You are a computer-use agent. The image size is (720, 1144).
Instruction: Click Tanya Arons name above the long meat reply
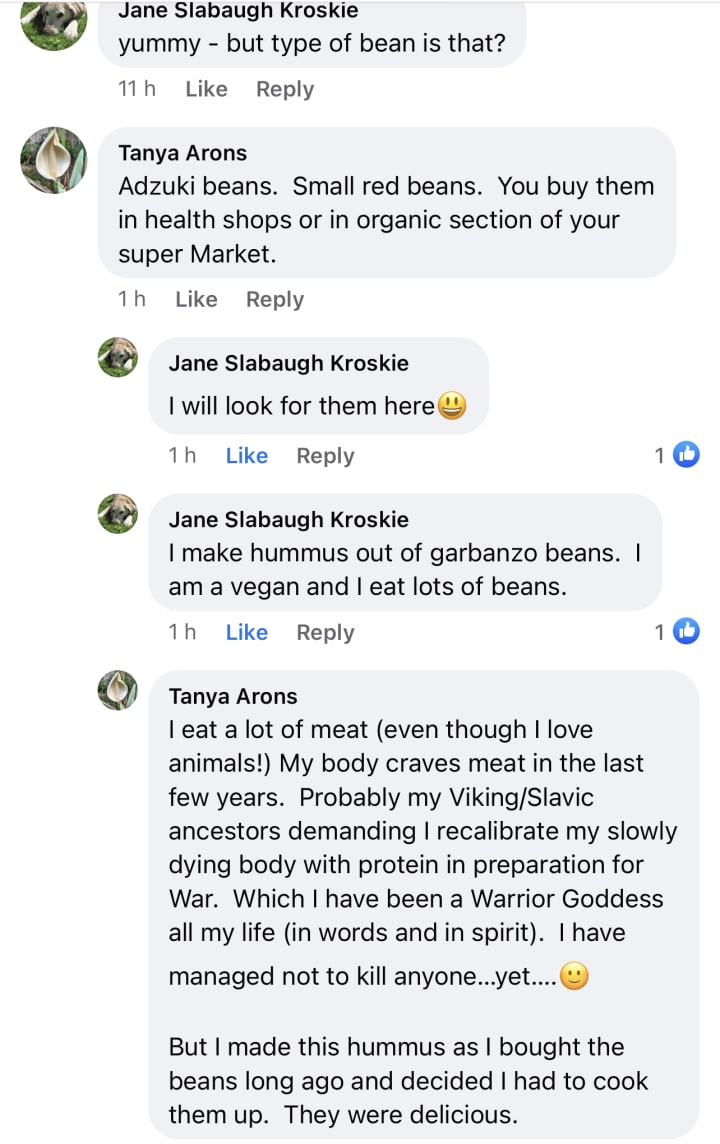(233, 696)
